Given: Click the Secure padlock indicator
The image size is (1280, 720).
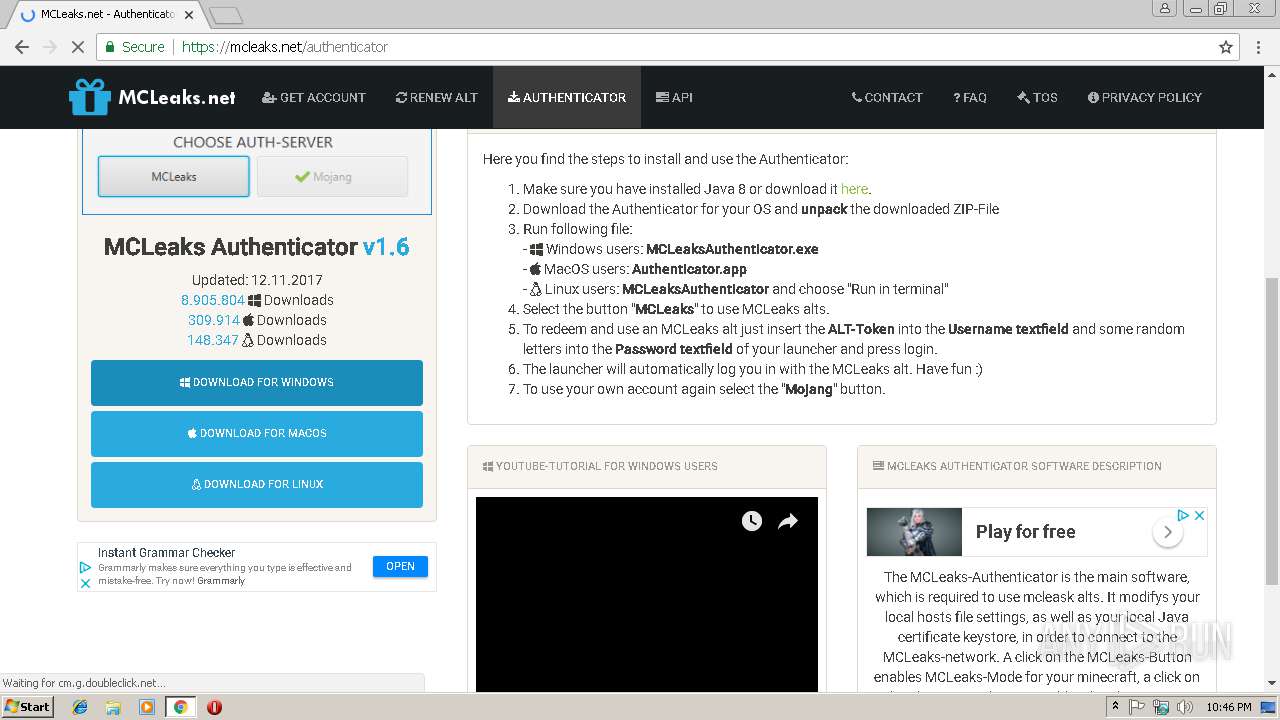Looking at the screenshot, I should tap(134, 47).
